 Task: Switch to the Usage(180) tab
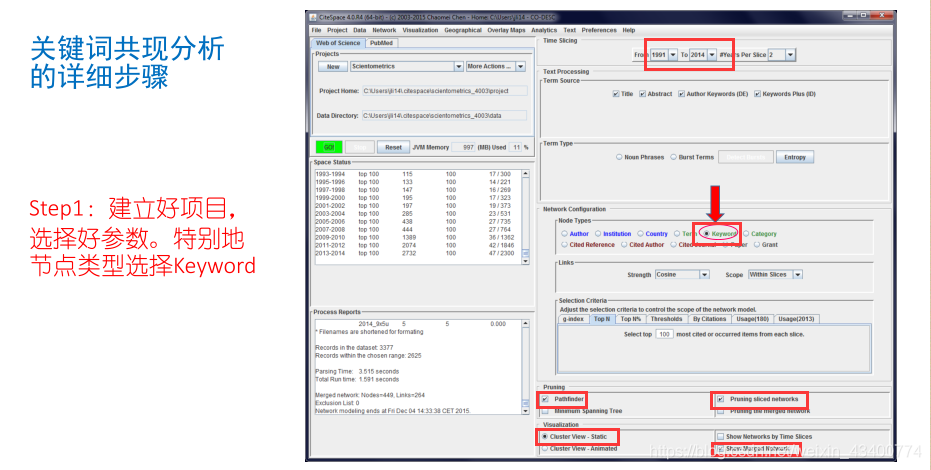pyautogui.click(x=752, y=319)
